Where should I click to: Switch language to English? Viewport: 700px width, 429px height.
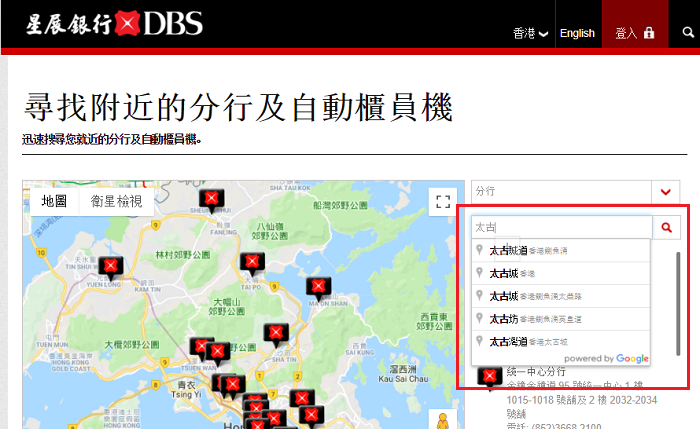pyautogui.click(x=577, y=33)
